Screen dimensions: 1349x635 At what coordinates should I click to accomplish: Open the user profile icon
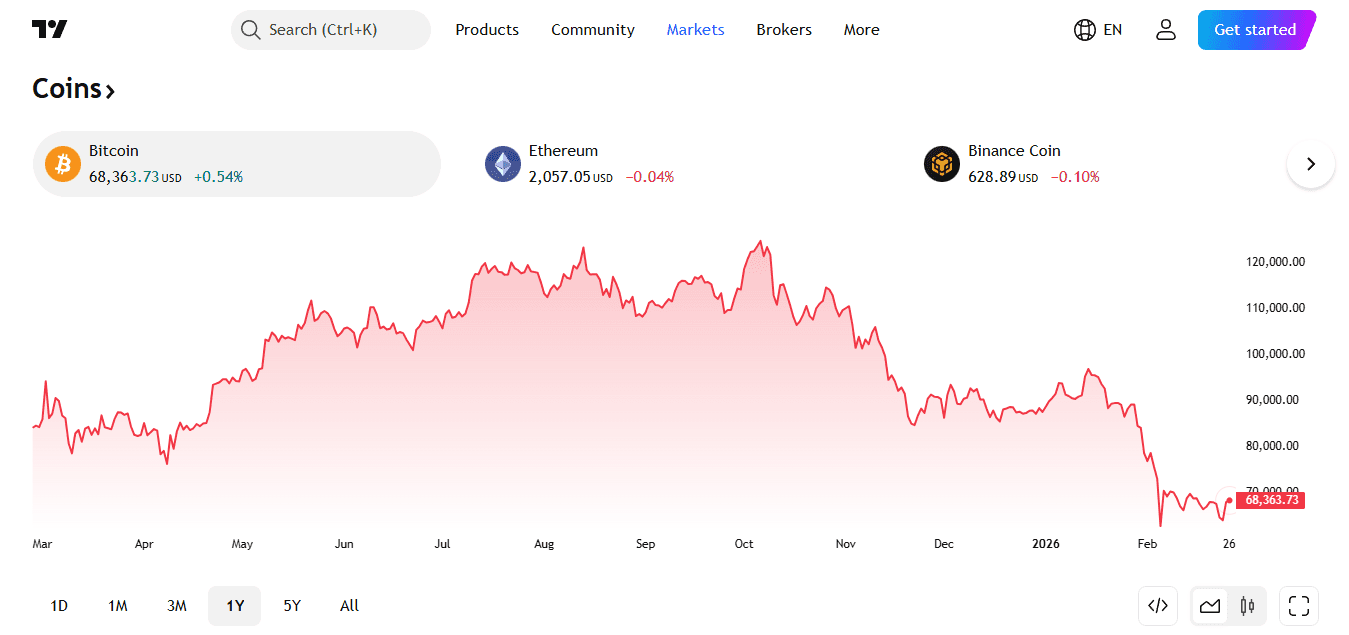pos(1165,30)
